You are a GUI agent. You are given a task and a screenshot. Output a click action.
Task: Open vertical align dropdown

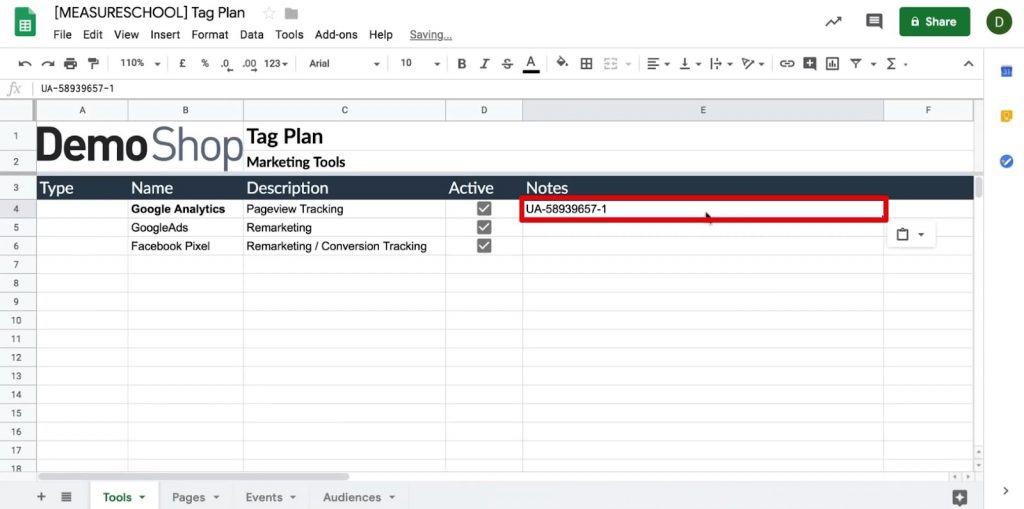(x=690, y=63)
